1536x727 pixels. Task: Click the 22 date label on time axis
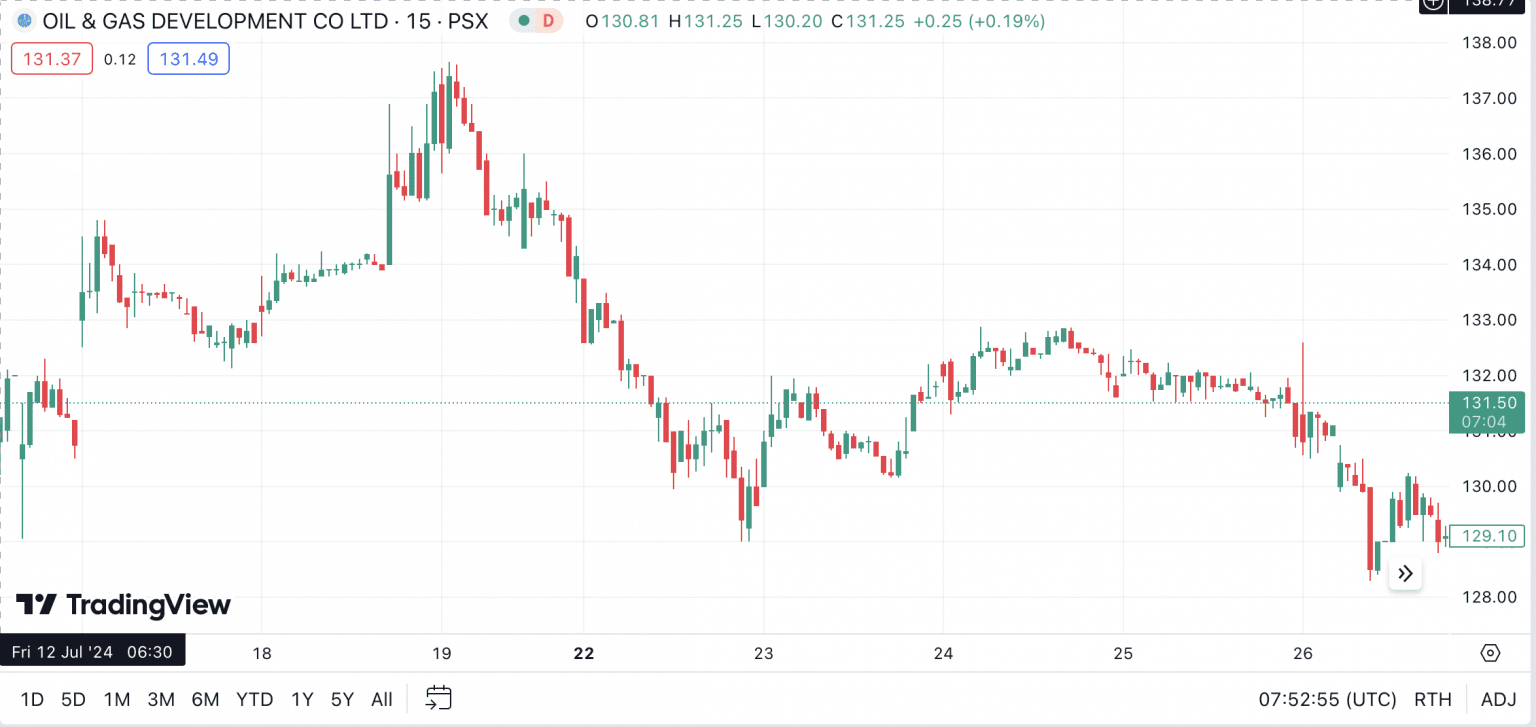coord(583,653)
